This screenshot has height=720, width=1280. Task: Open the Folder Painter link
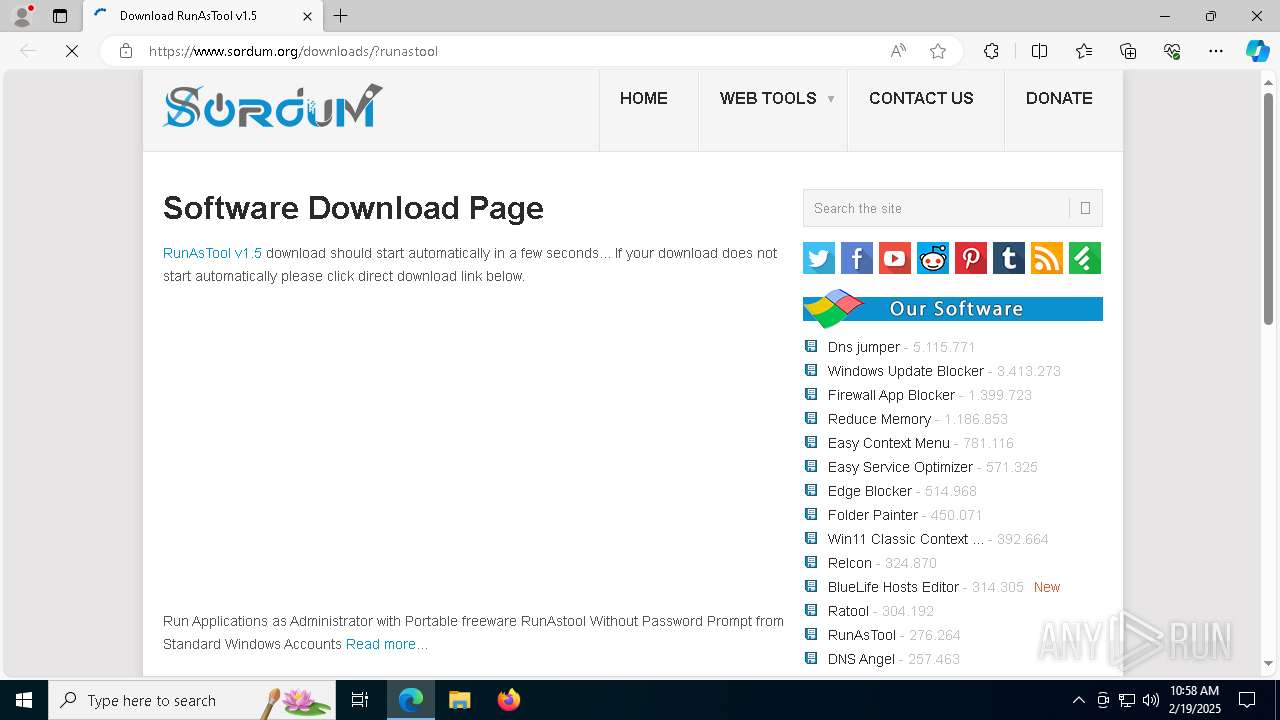point(873,515)
